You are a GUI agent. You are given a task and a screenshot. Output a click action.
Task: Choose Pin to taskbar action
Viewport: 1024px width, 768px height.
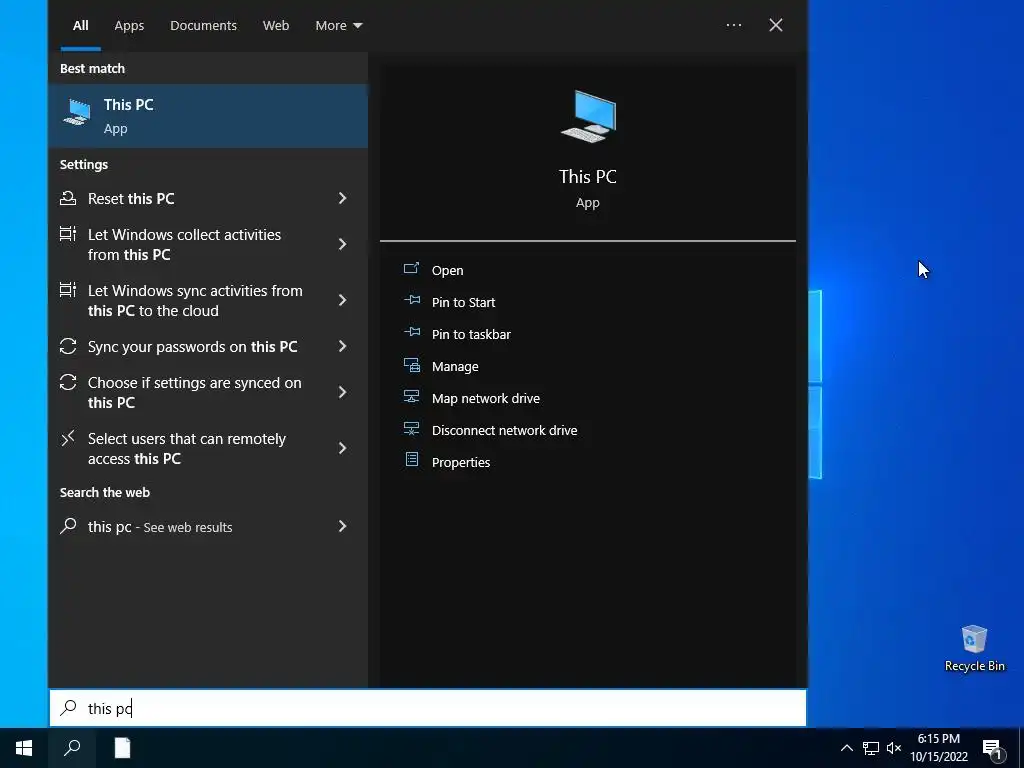[x=471, y=334]
